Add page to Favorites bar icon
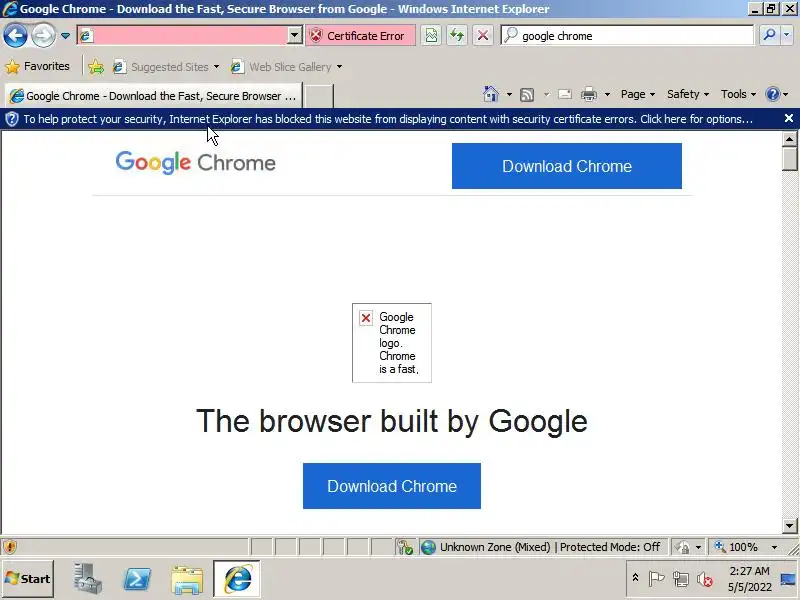 tap(95, 67)
